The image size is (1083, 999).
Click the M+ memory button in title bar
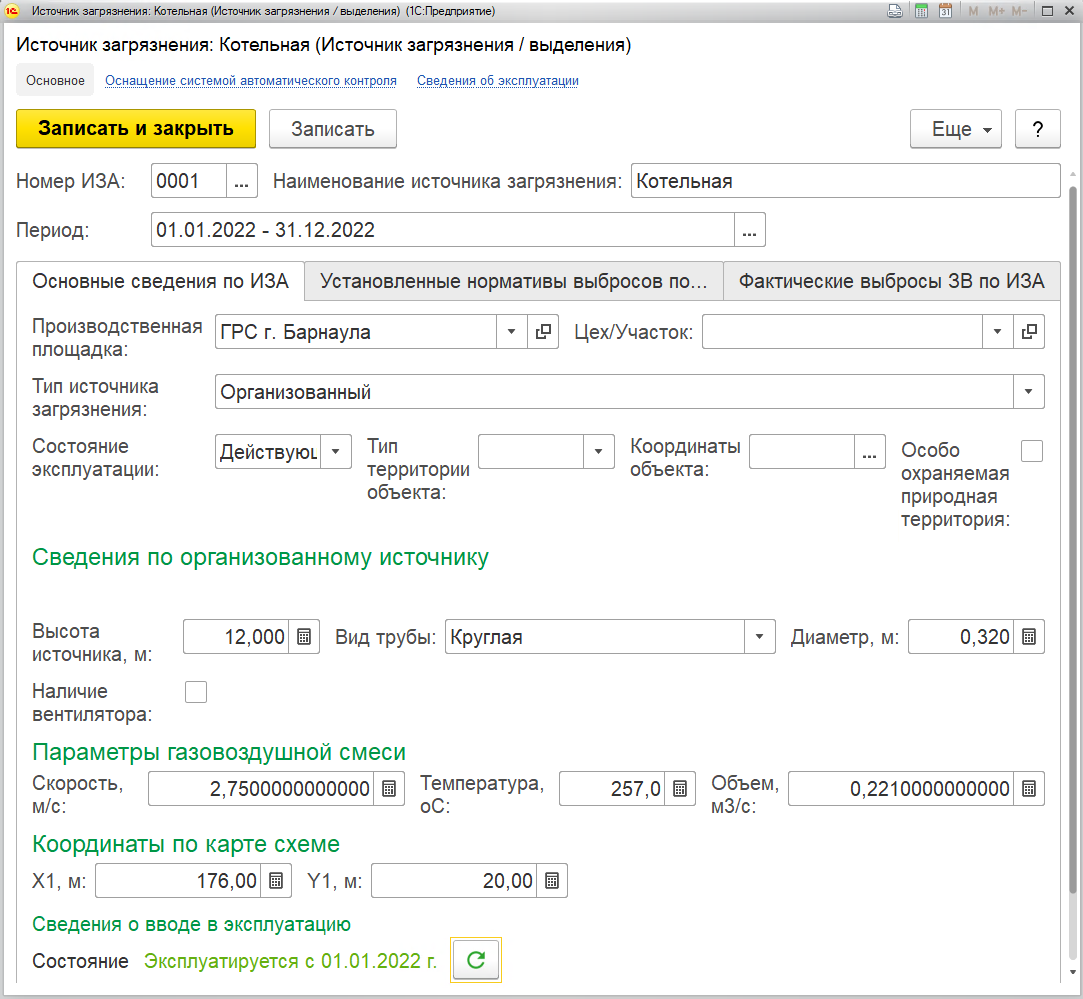pos(997,11)
